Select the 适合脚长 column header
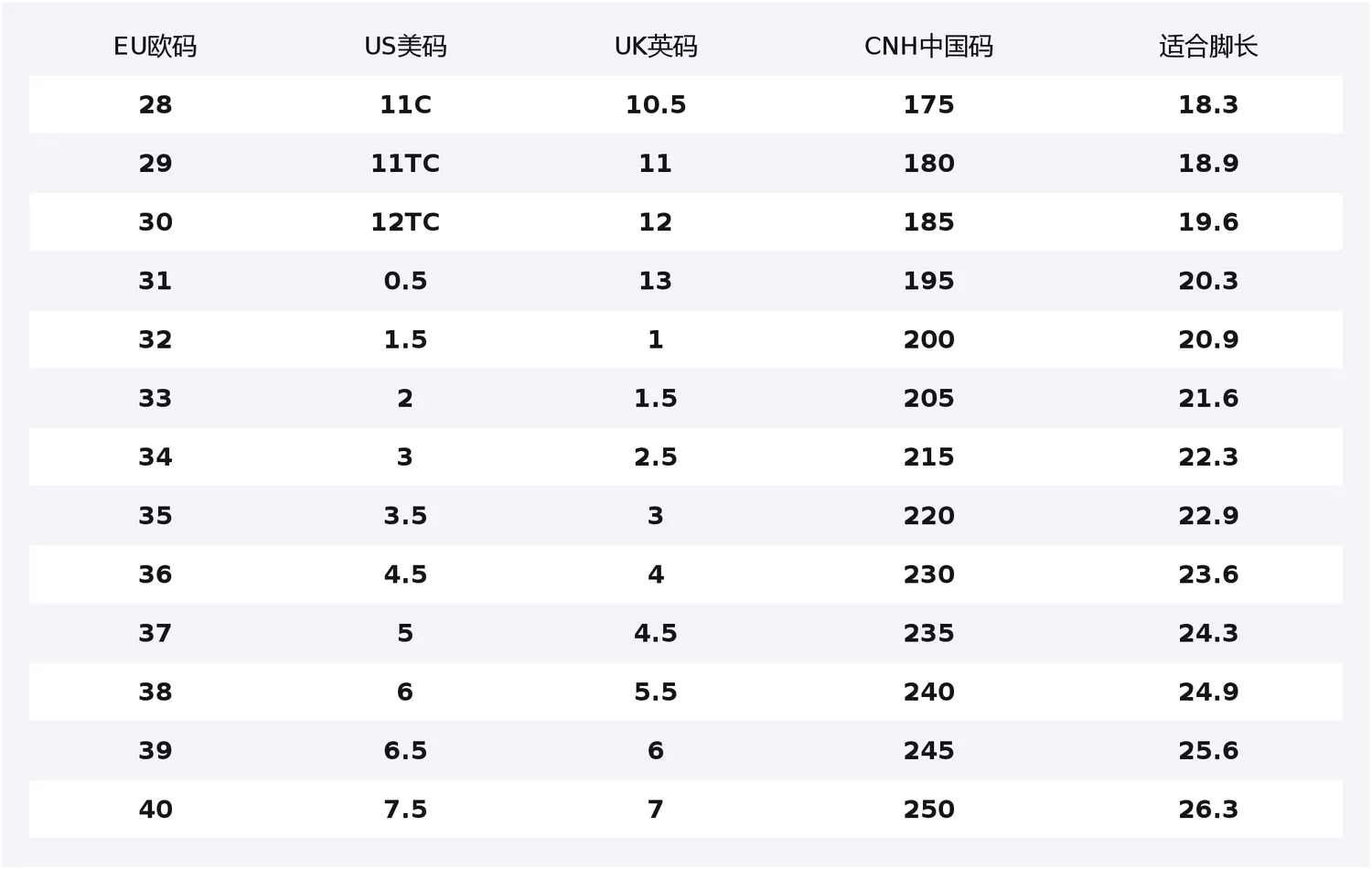The height and width of the screenshot is (869, 1372). [1208, 46]
